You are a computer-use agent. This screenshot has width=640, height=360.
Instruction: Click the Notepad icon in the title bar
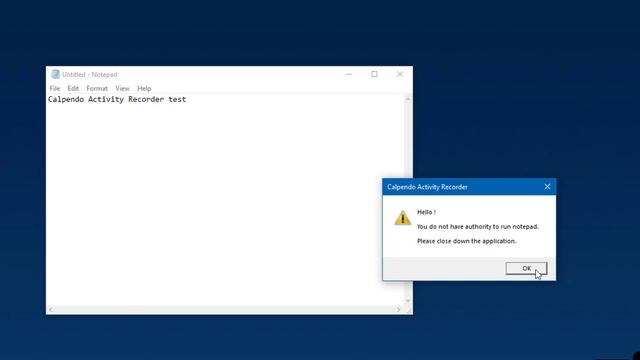pyautogui.click(x=55, y=74)
